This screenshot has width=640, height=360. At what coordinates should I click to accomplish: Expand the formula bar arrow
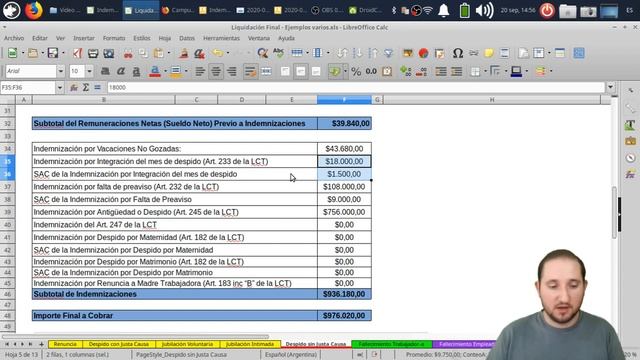click(610, 87)
